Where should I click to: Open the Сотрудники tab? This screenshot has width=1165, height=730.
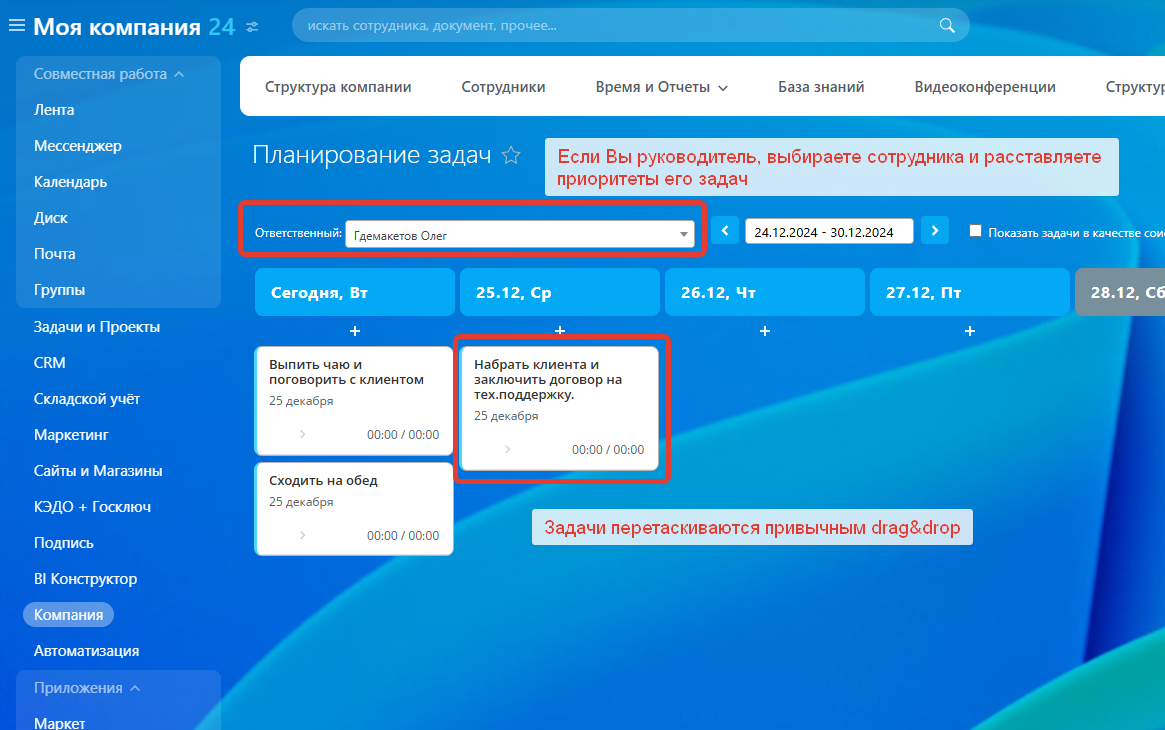coord(503,87)
